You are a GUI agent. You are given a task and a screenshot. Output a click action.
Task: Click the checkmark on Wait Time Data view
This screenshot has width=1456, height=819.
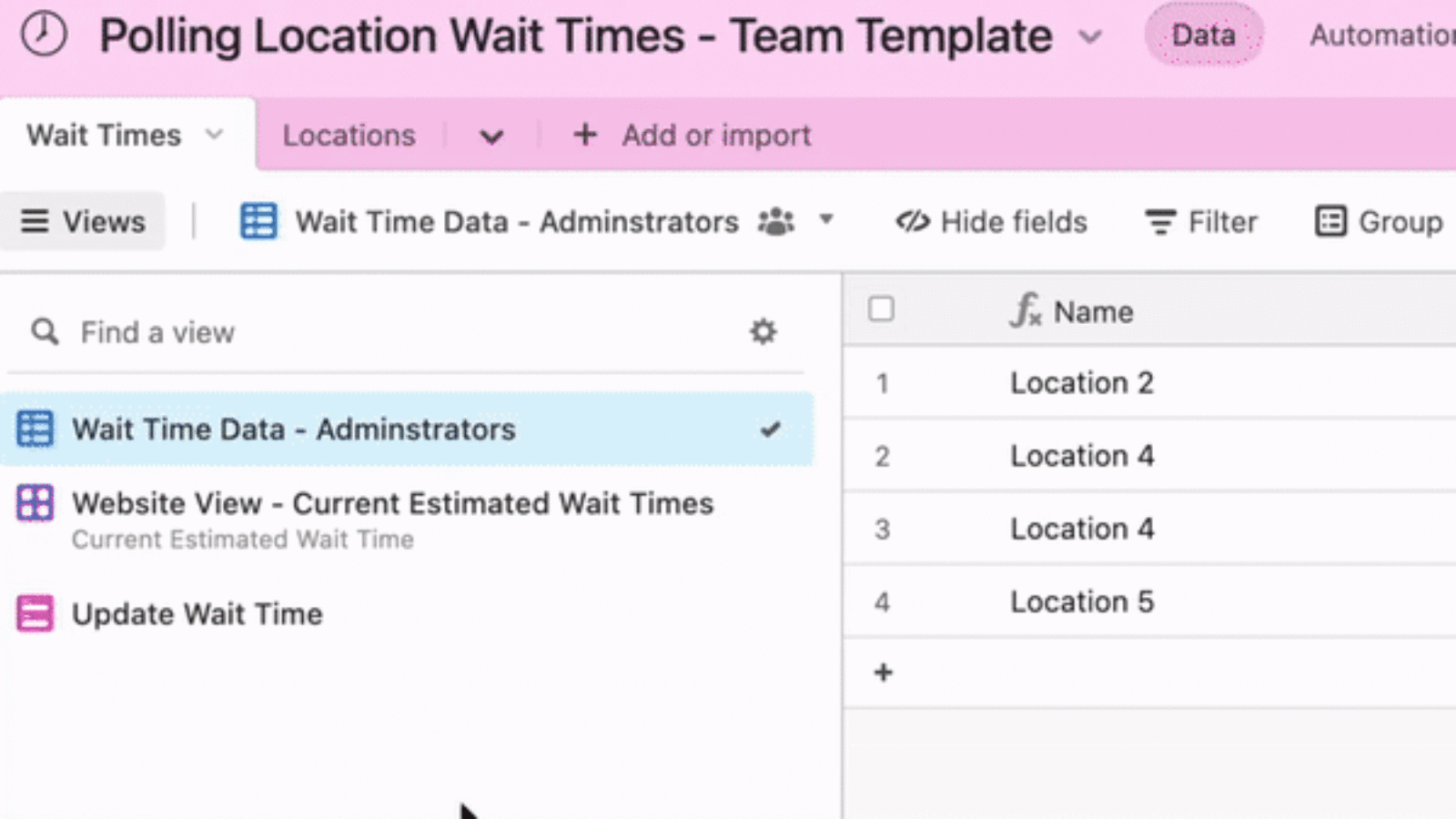tap(772, 429)
